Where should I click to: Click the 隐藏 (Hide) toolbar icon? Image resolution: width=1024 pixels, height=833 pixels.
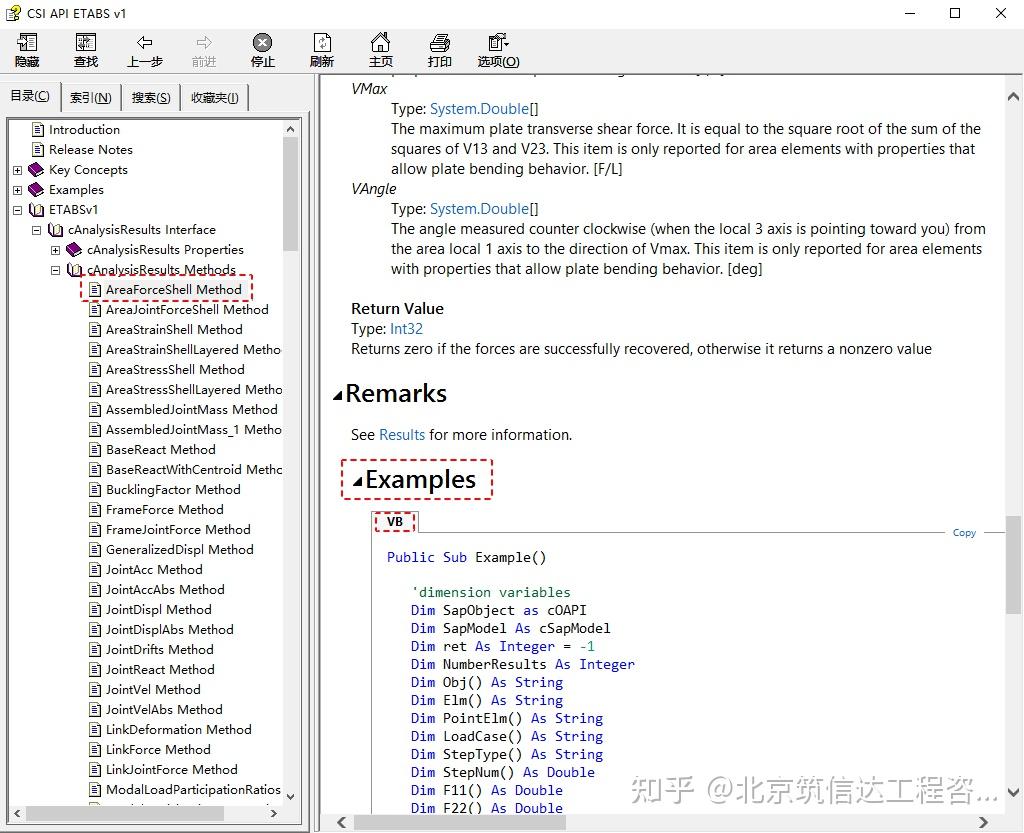[x=26, y=49]
